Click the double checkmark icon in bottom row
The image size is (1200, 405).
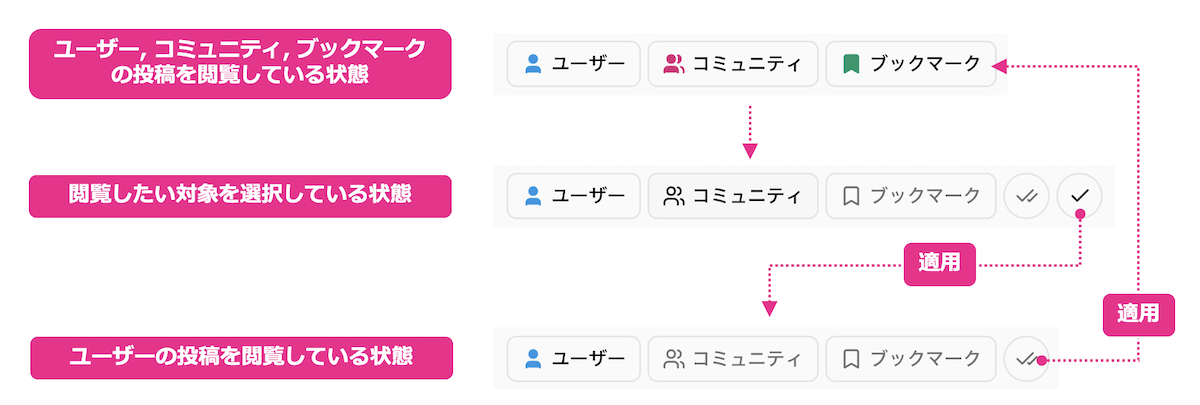(x=1026, y=358)
